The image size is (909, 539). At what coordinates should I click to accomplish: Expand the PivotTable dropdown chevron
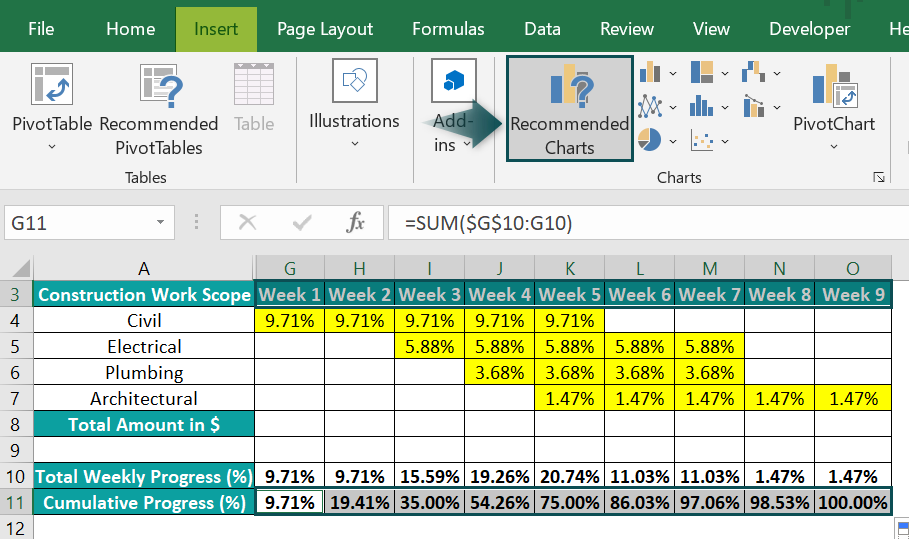click(x=52, y=147)
